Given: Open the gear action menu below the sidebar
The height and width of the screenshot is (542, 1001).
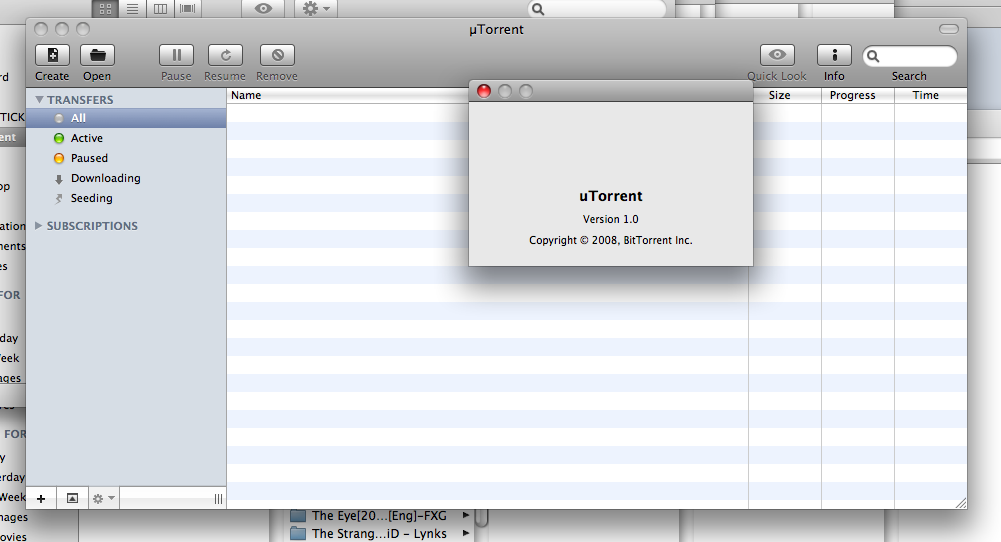Looking at the screenshot, I should click(103, 499).
